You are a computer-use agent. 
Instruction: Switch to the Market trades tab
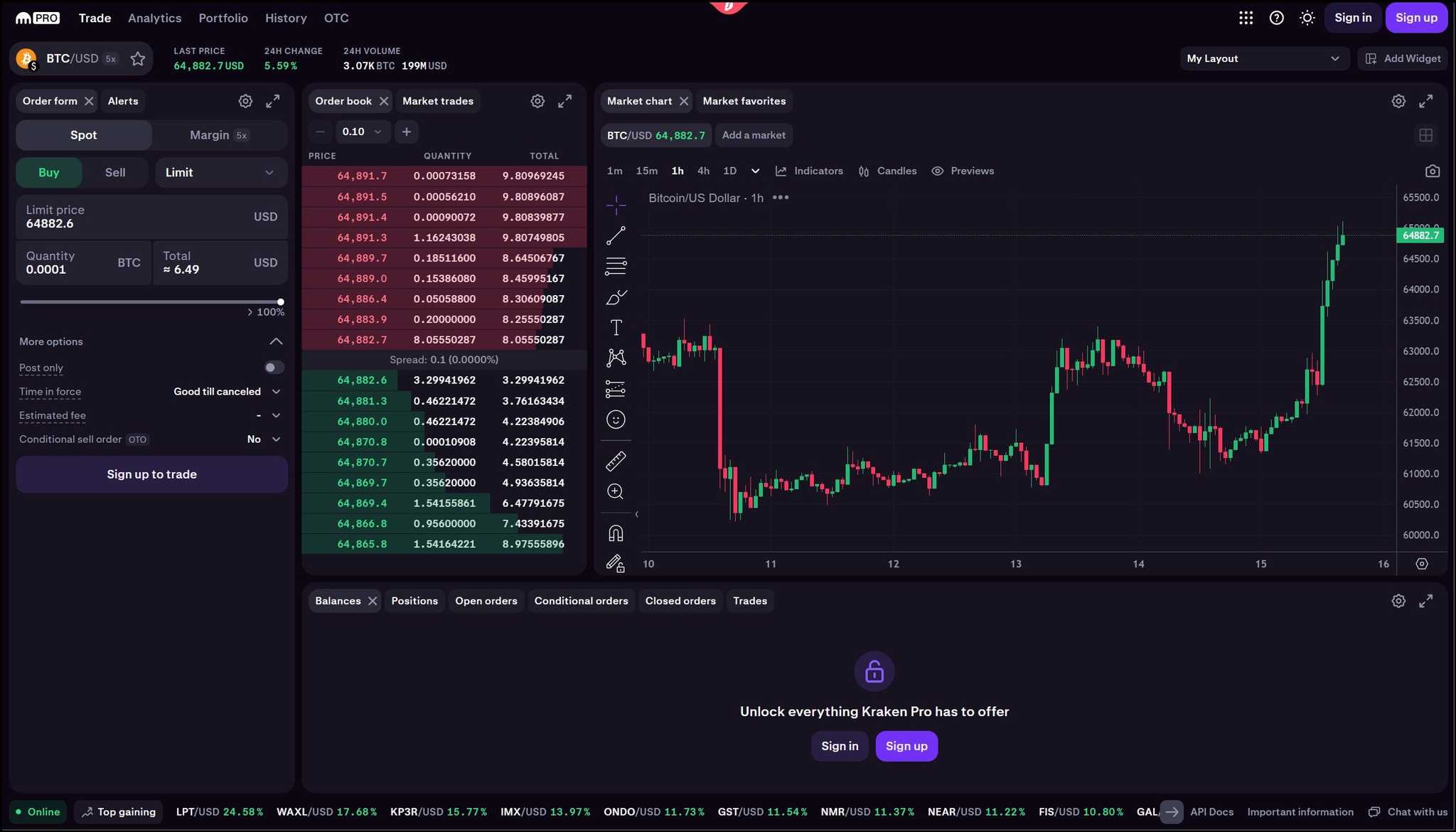point(438,100)
